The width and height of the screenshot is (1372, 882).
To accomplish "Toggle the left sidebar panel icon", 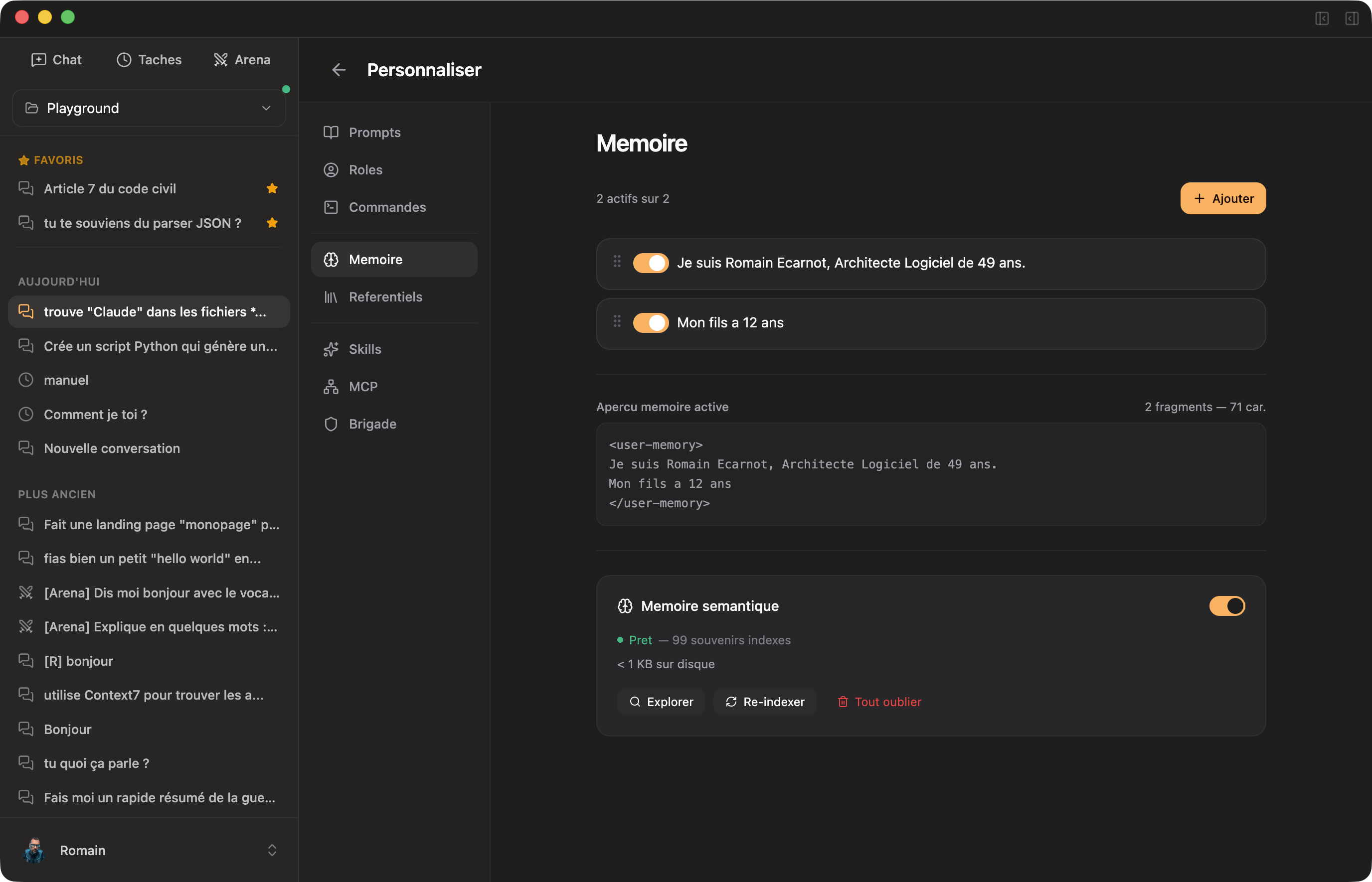I will pos(1322,18).
